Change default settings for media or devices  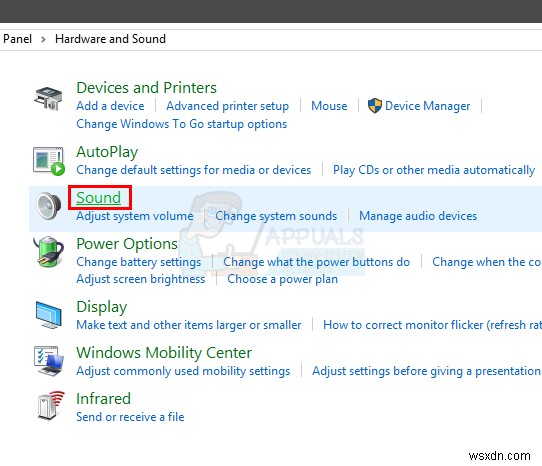tap(194, 170)
